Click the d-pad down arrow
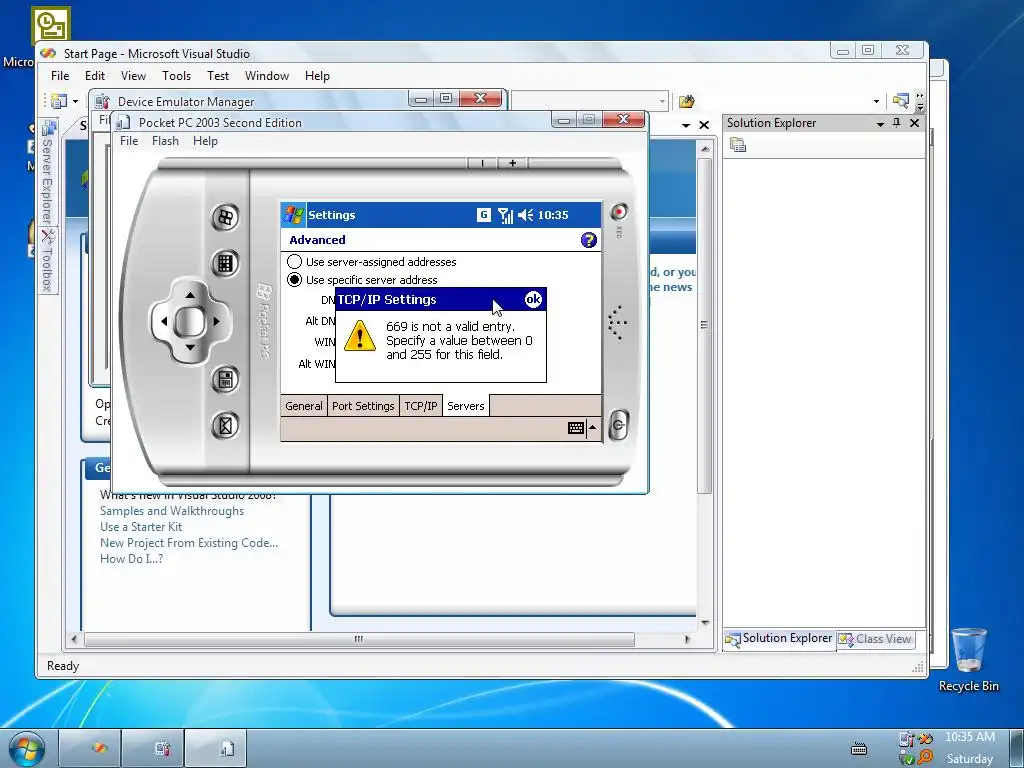 (x=190, y=347)
